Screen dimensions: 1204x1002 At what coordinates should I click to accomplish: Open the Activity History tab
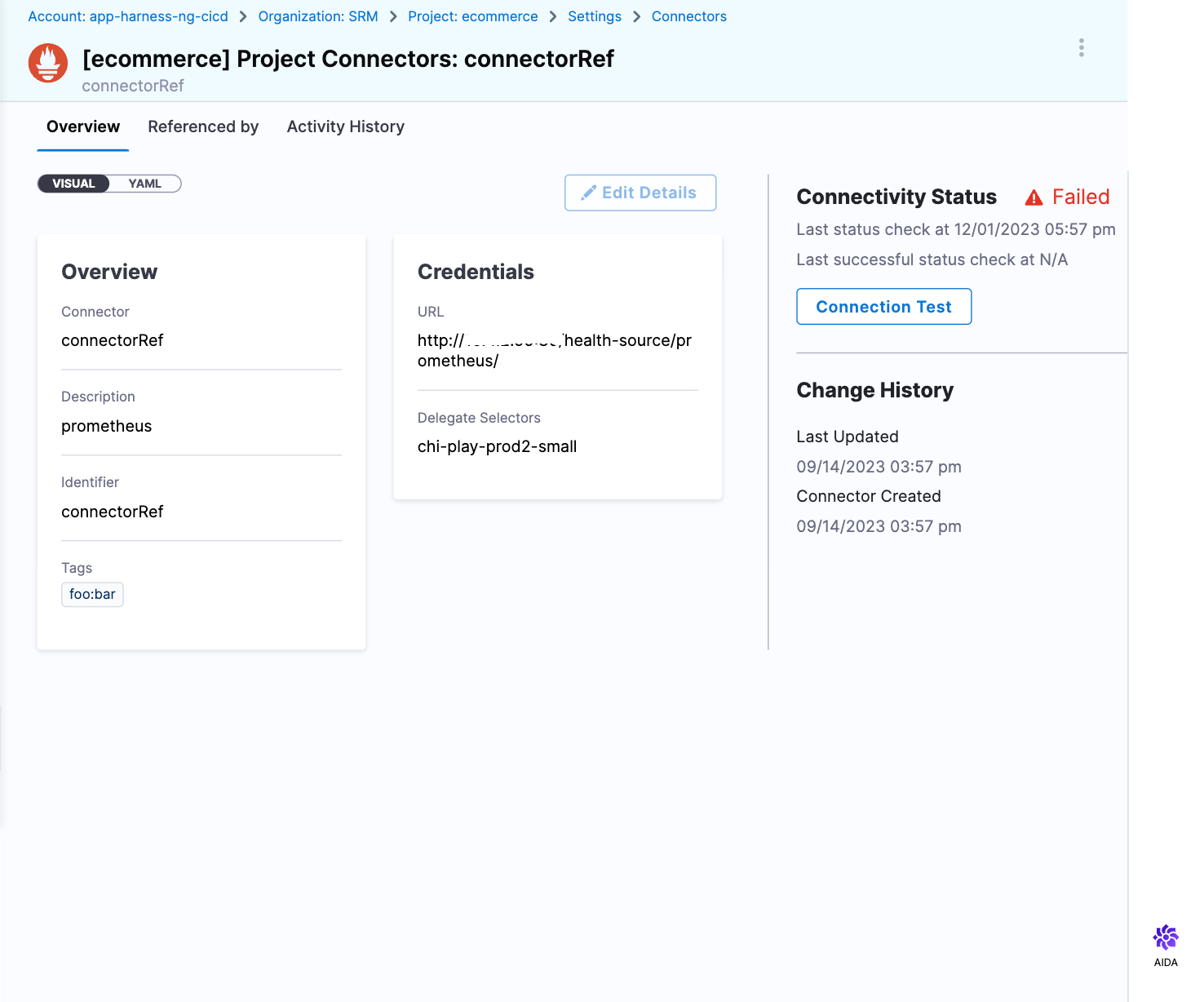345,126
